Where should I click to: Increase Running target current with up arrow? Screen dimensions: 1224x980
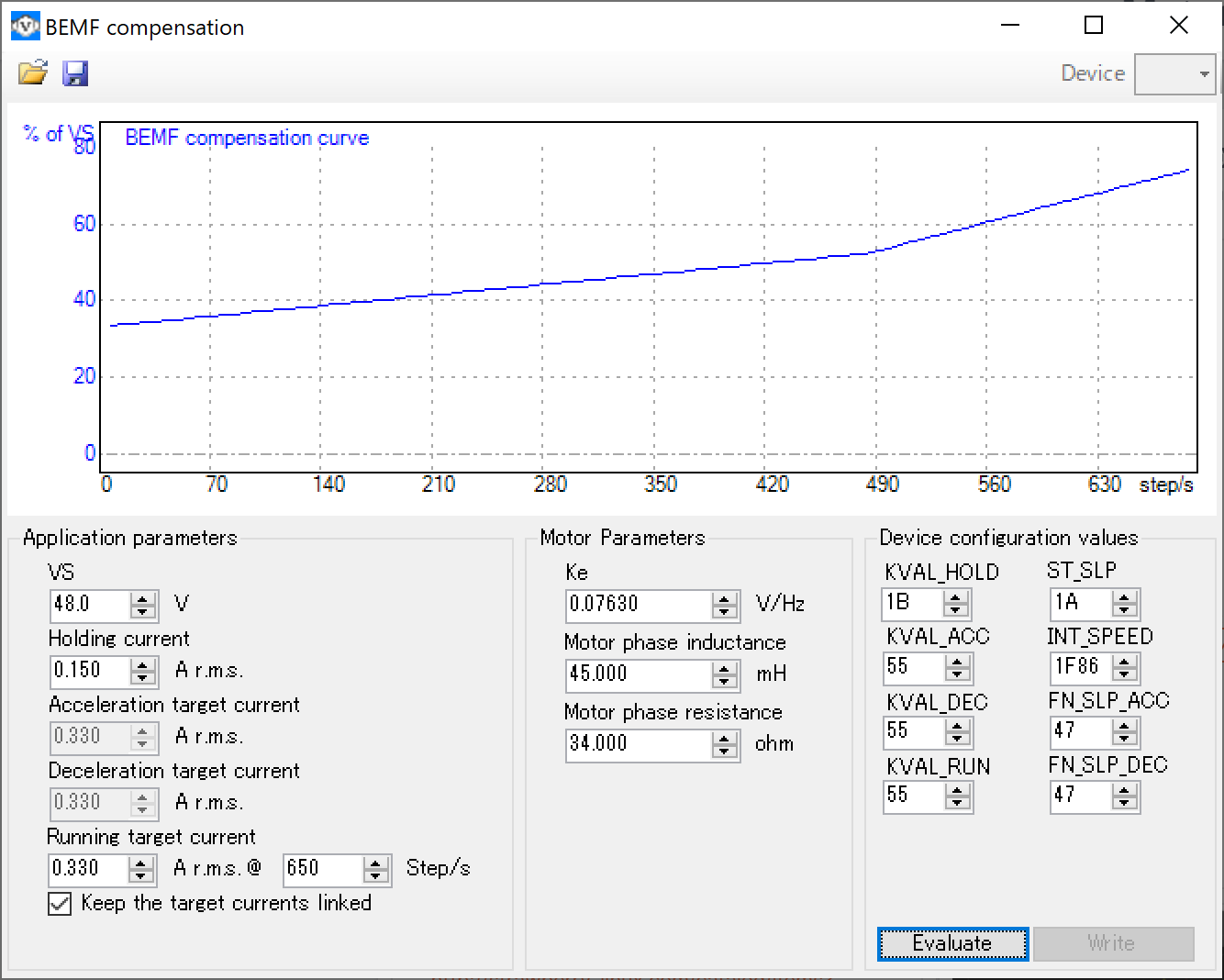[x=142, y=863]
